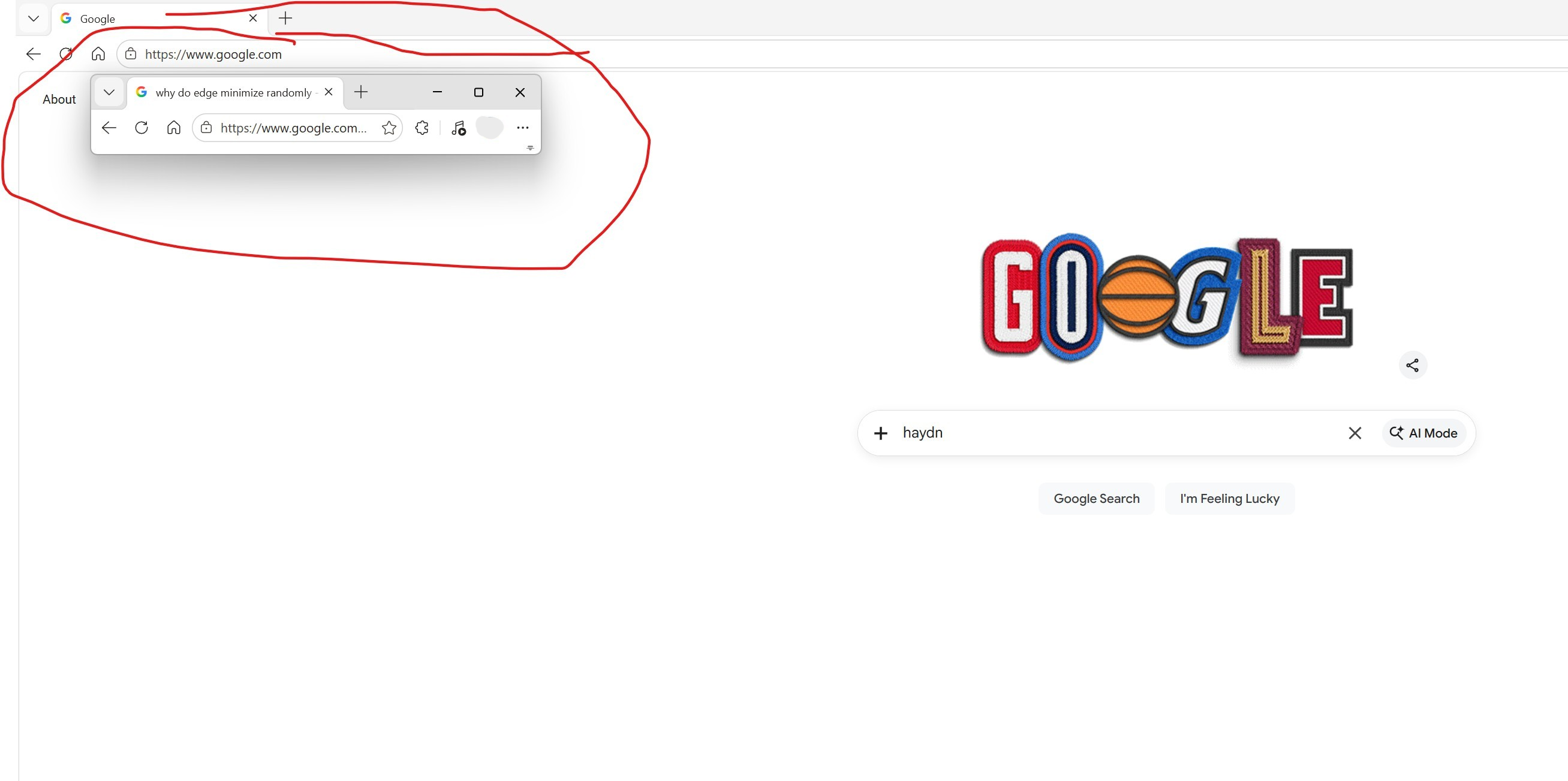Close the "why do edge minimize randomly" tab

(329, 92)
